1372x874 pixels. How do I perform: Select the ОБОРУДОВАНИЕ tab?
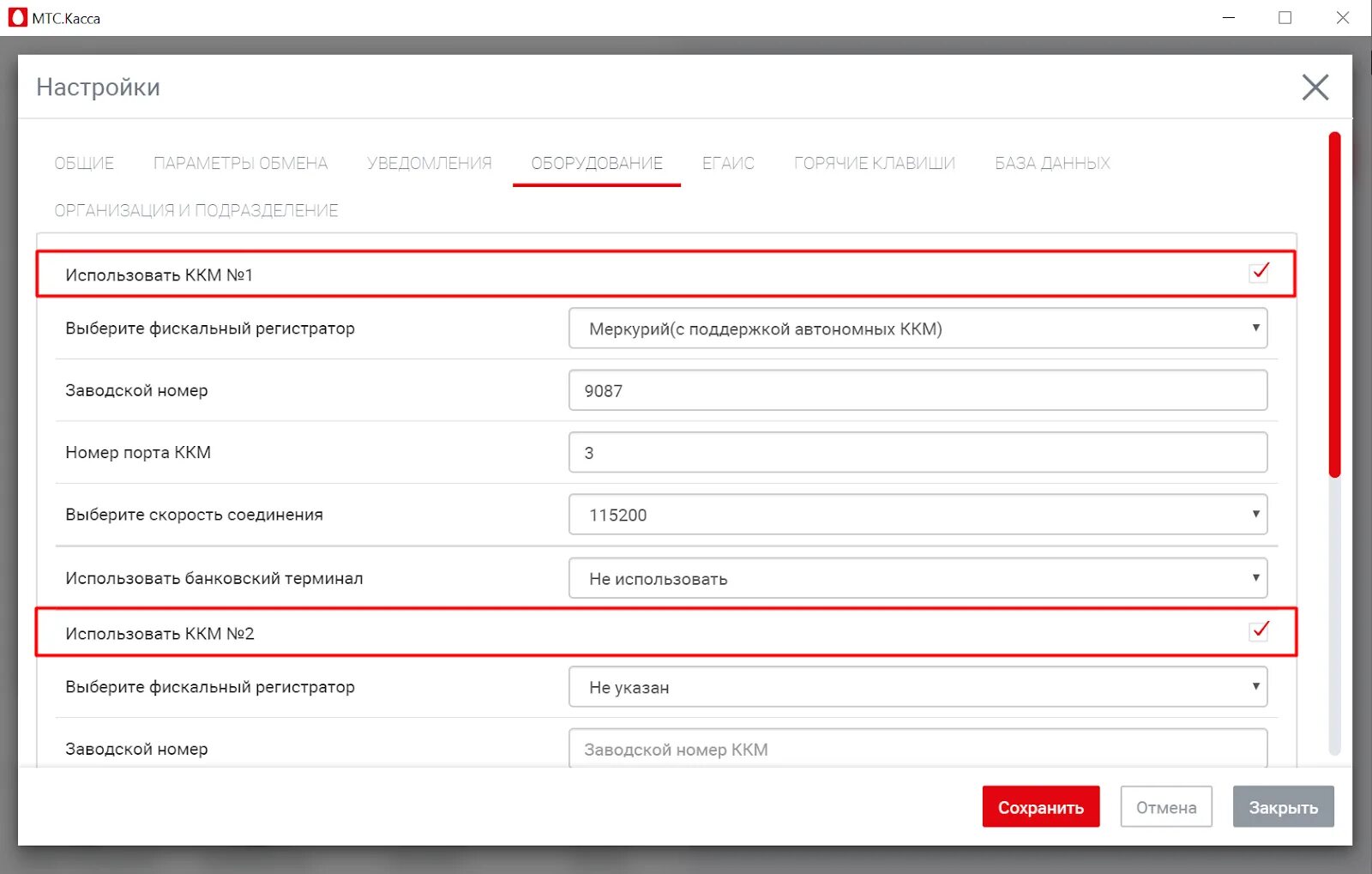(597, 163)
